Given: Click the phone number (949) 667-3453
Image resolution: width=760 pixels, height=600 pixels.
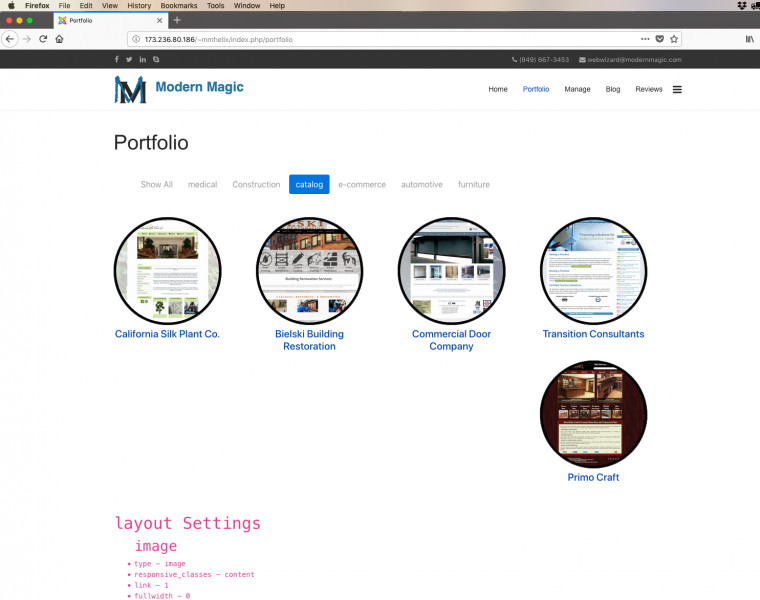Looking at the screenshot, I should 540,60.
